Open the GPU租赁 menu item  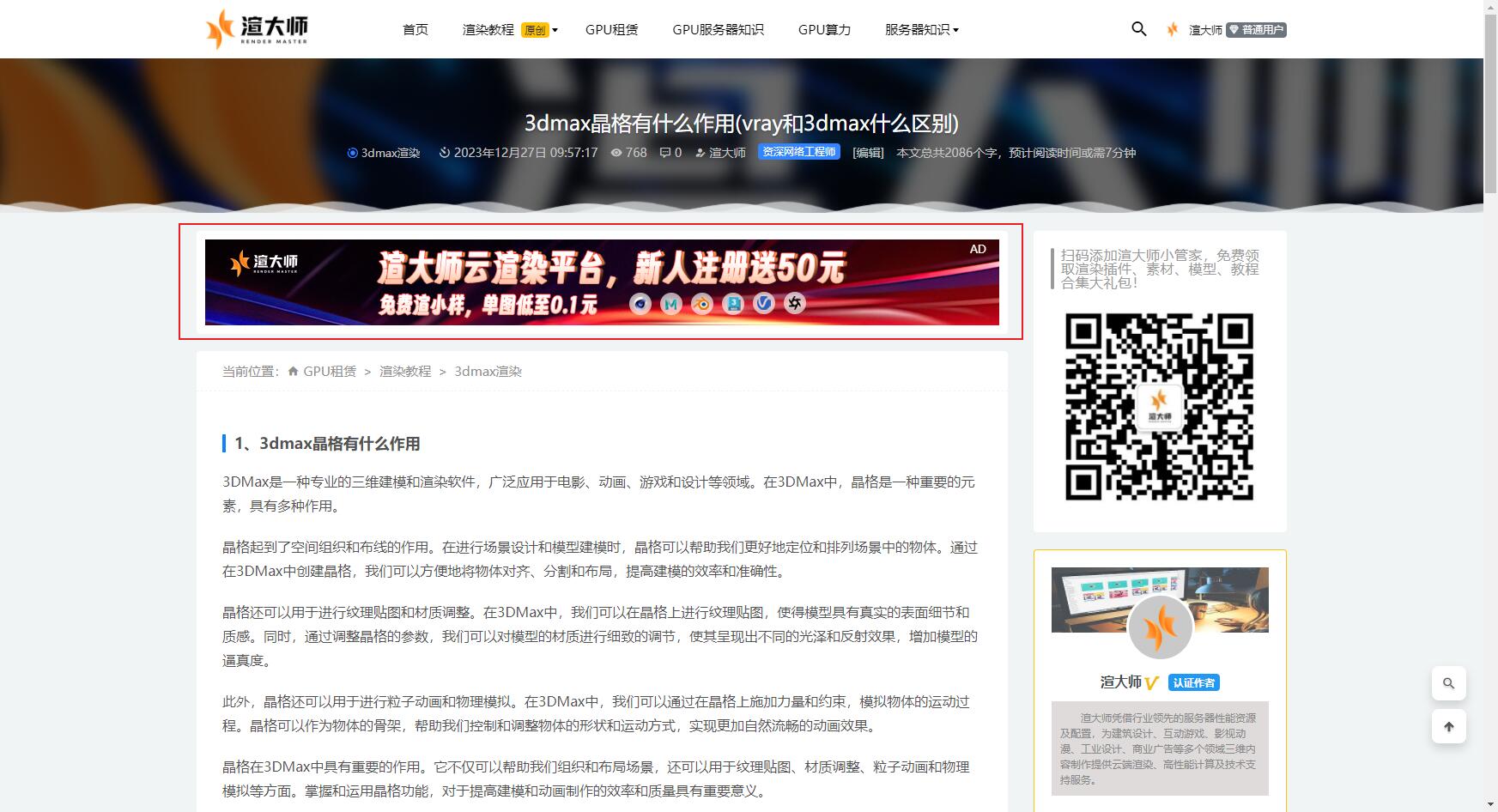click(x=611, y=30)
